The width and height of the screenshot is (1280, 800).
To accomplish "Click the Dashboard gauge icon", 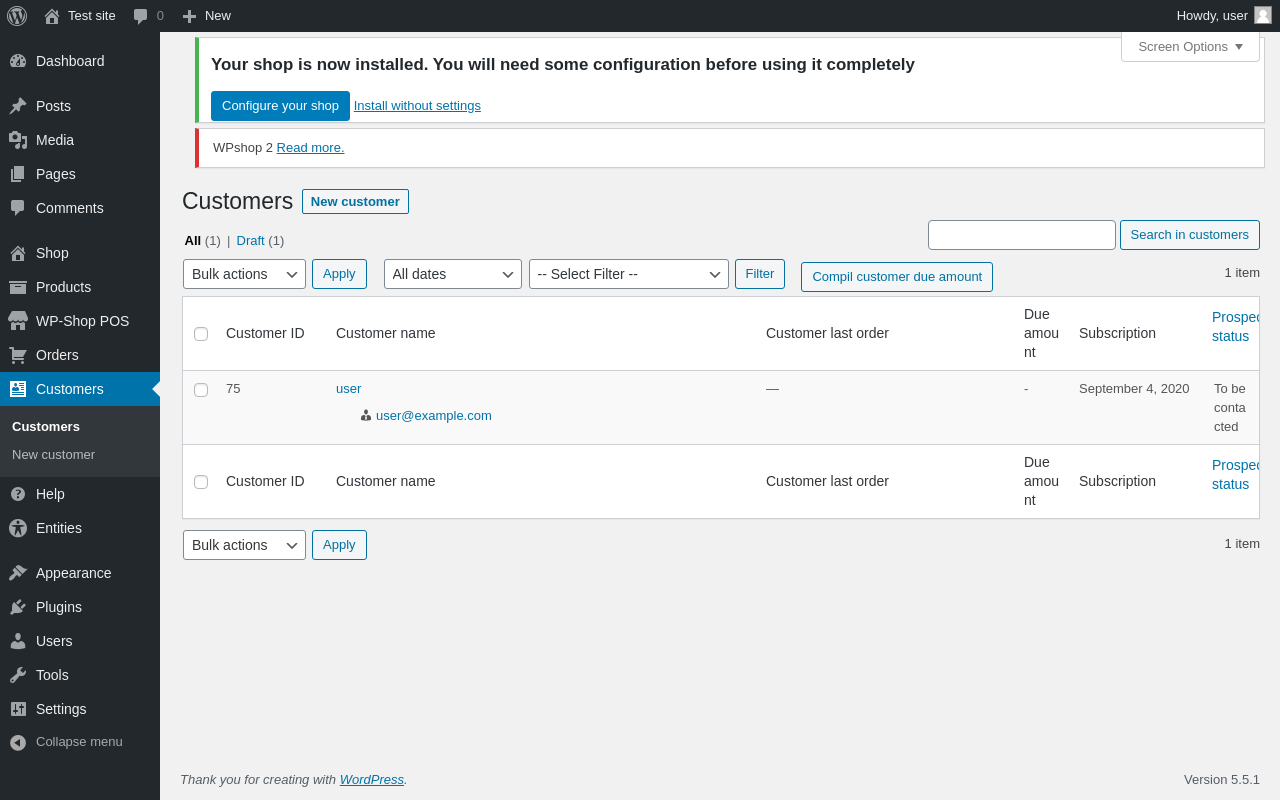I will tap(18, 61).
